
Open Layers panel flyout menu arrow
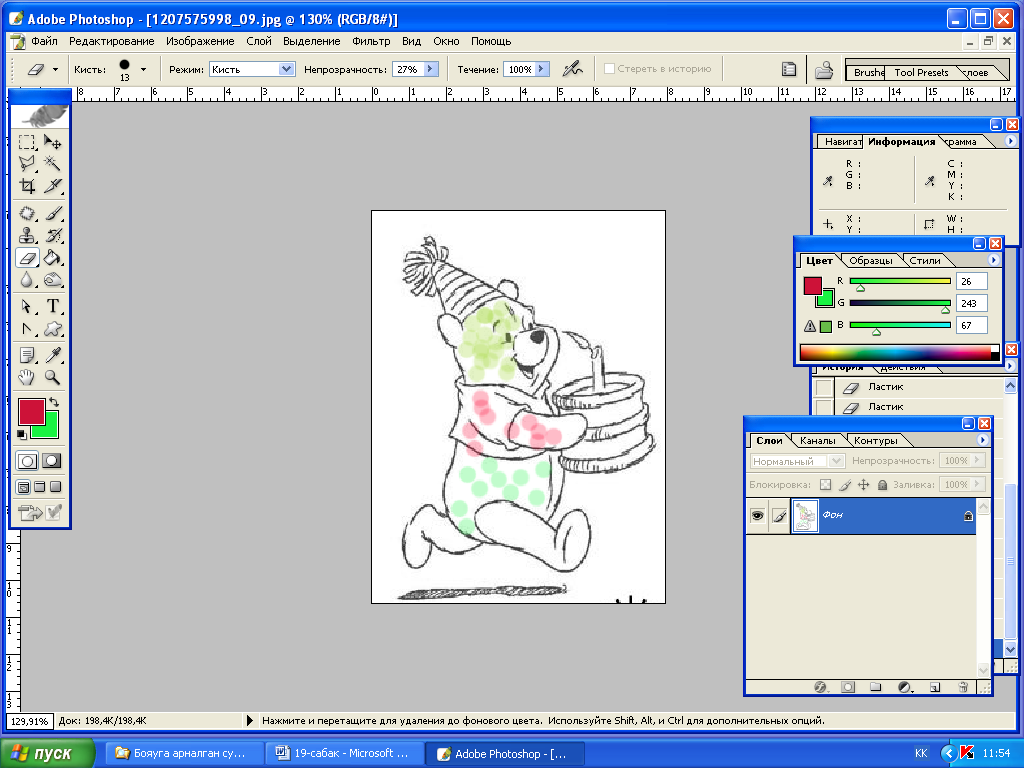click(982, 440)
